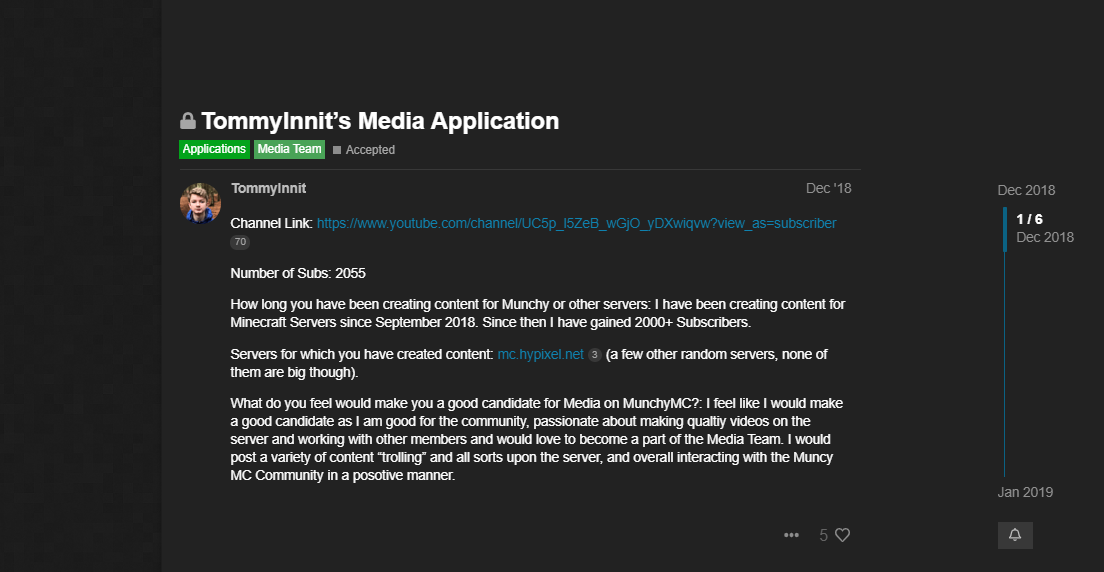This screenshot has width=1104, height=572.
Task: Open the Applications category tag
Action: (214, 149)
